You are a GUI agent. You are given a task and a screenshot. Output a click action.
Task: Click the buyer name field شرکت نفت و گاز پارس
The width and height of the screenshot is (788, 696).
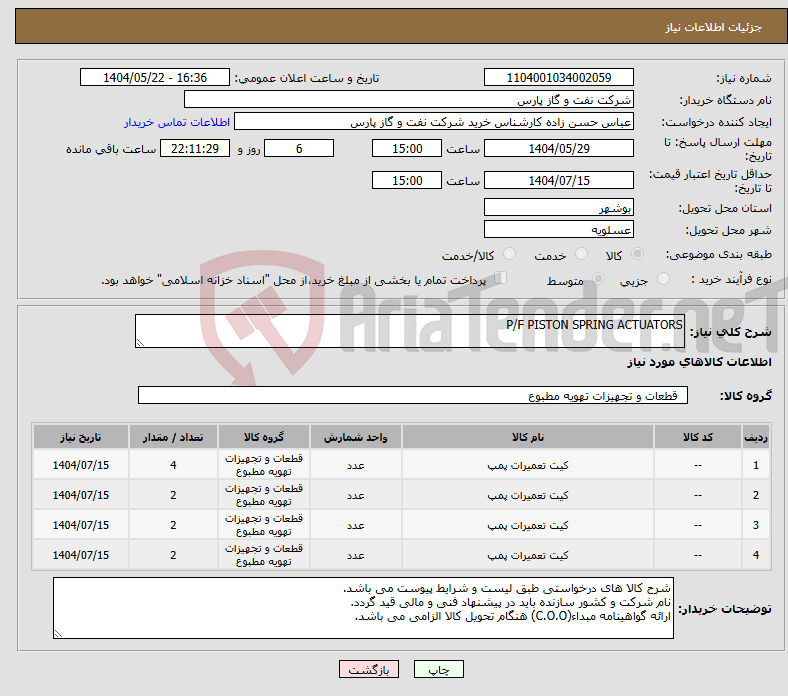pos(409,100)
